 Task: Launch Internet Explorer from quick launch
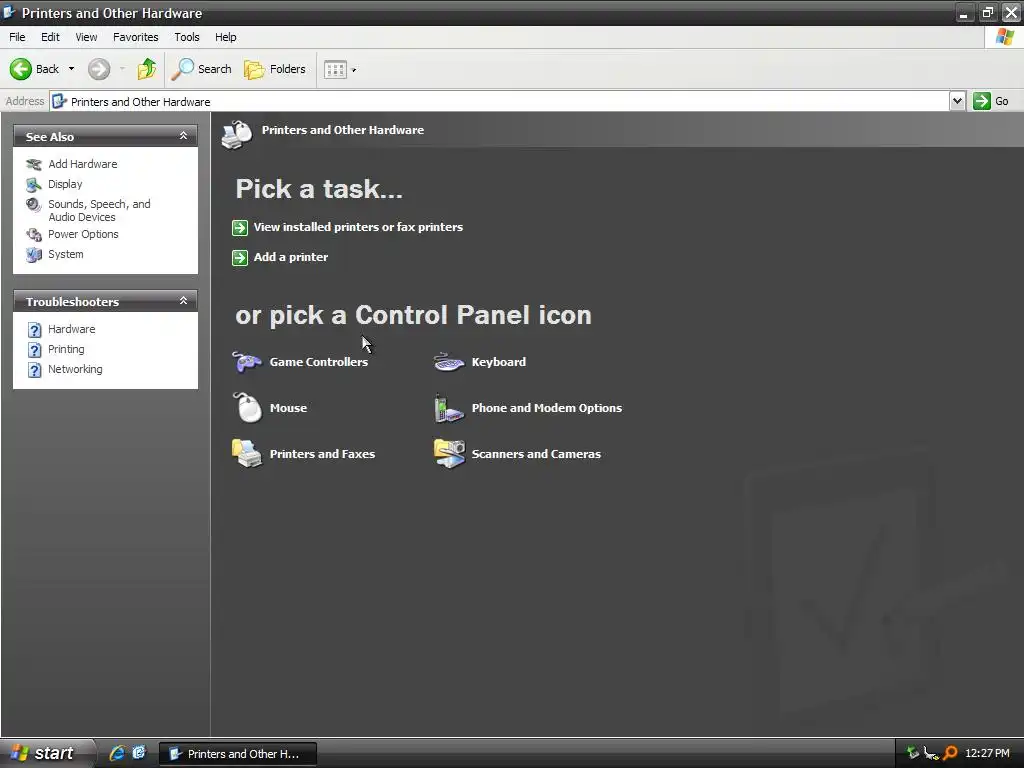[117, 753]
